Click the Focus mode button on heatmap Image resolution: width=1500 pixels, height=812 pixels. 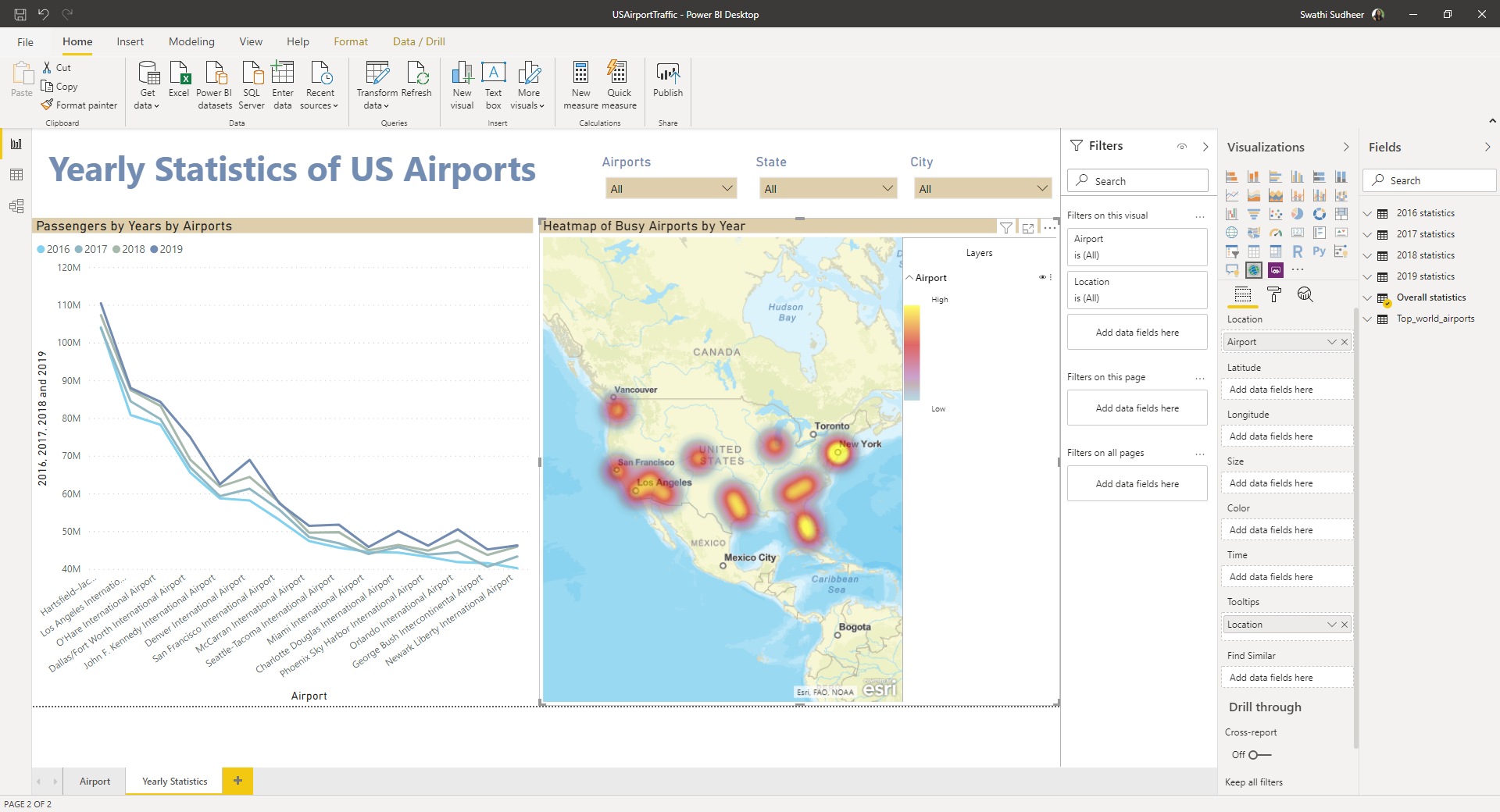[1028, 228]
